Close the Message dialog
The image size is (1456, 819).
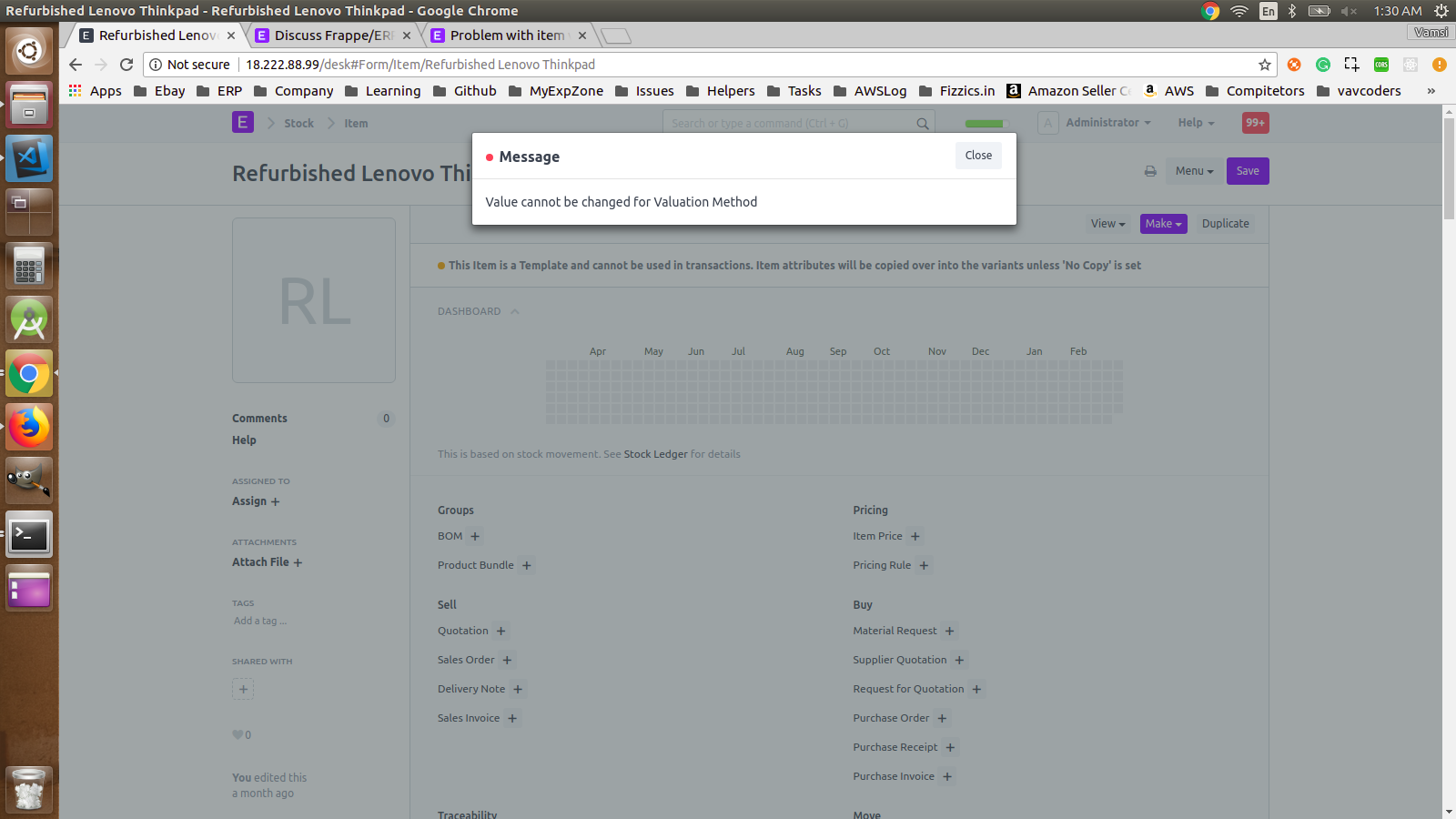pos(978,156)
